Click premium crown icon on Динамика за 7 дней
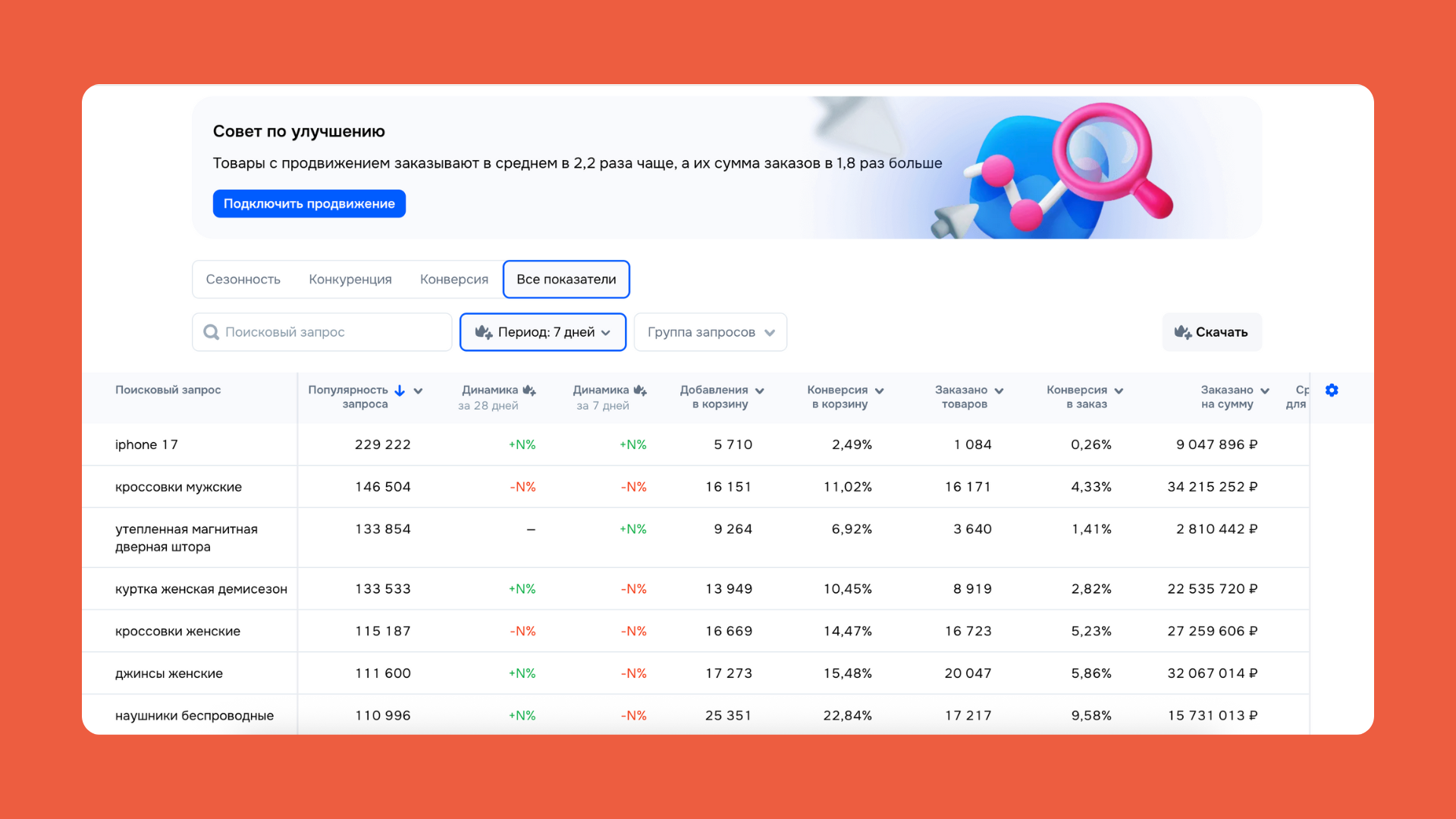The width and height of the screenshot is (1456, 819). [x=640, y=390]
